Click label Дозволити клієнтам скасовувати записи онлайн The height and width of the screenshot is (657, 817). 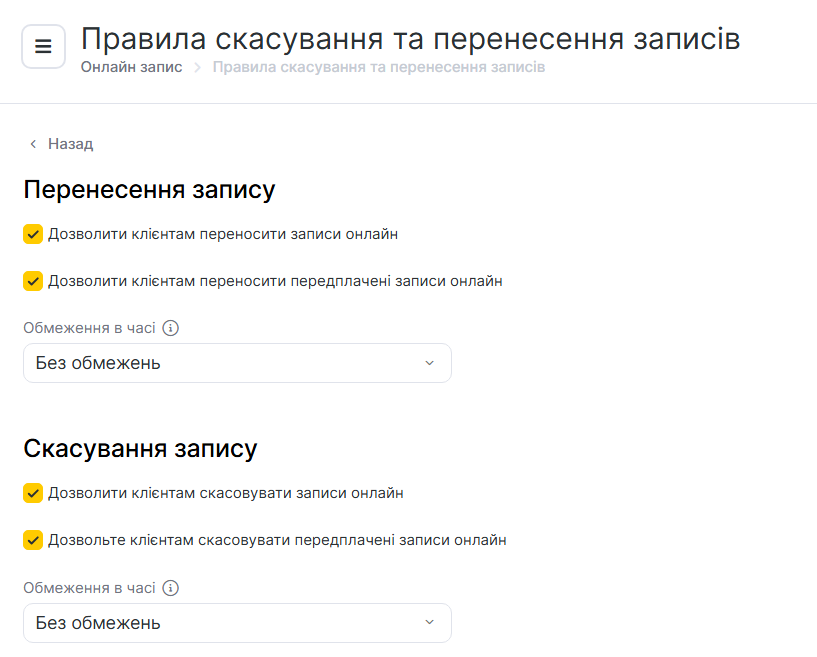pyautogui.click(x=226, y=493)
